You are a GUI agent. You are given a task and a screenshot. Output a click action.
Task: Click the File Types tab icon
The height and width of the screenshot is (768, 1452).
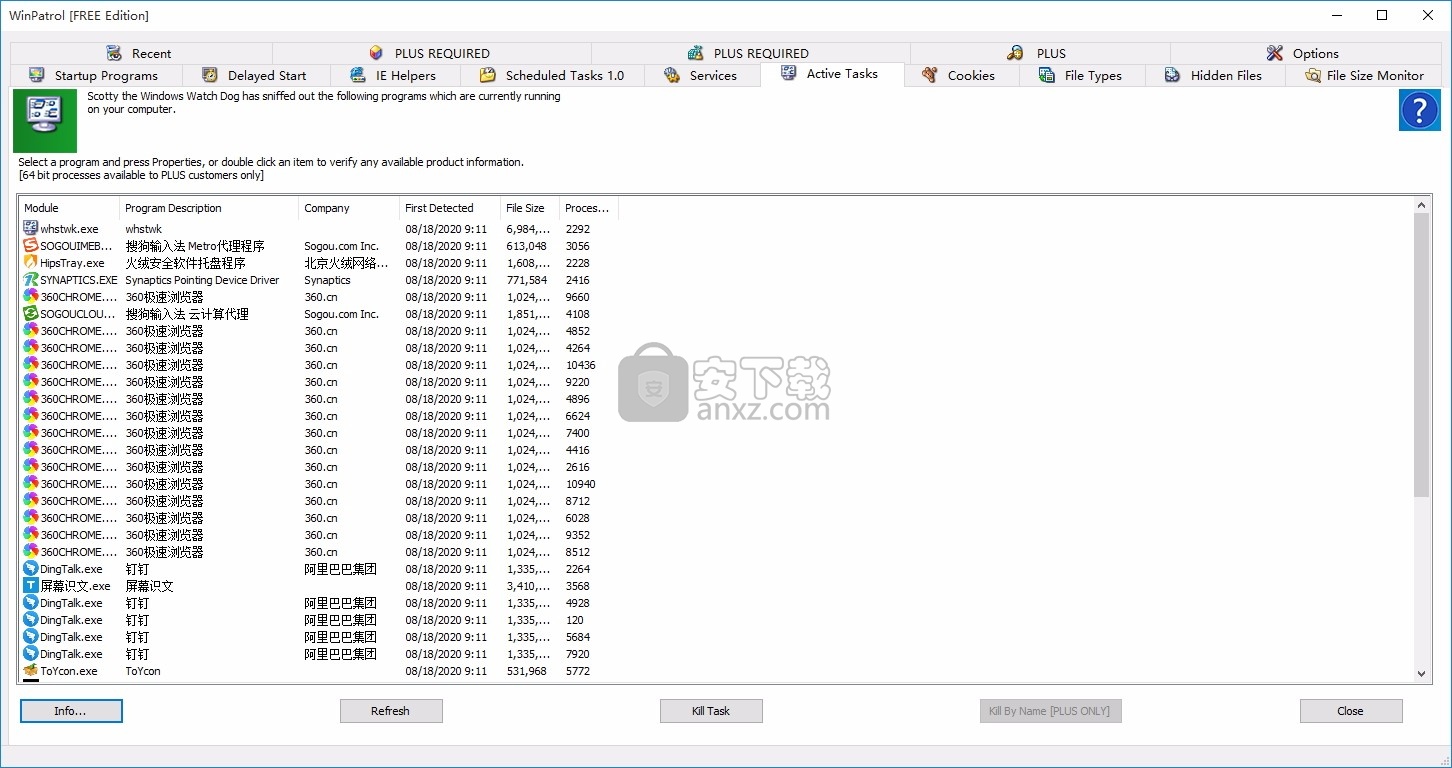coord(1047,75)
